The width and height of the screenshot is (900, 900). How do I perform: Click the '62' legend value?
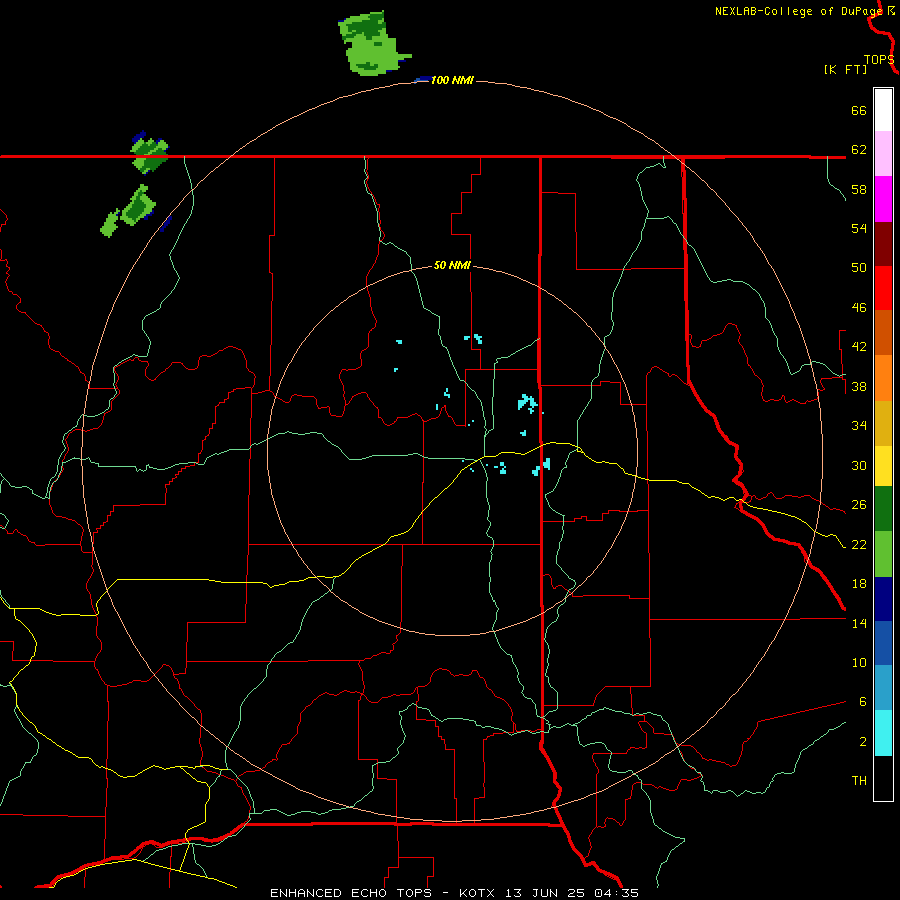(859, 150)
